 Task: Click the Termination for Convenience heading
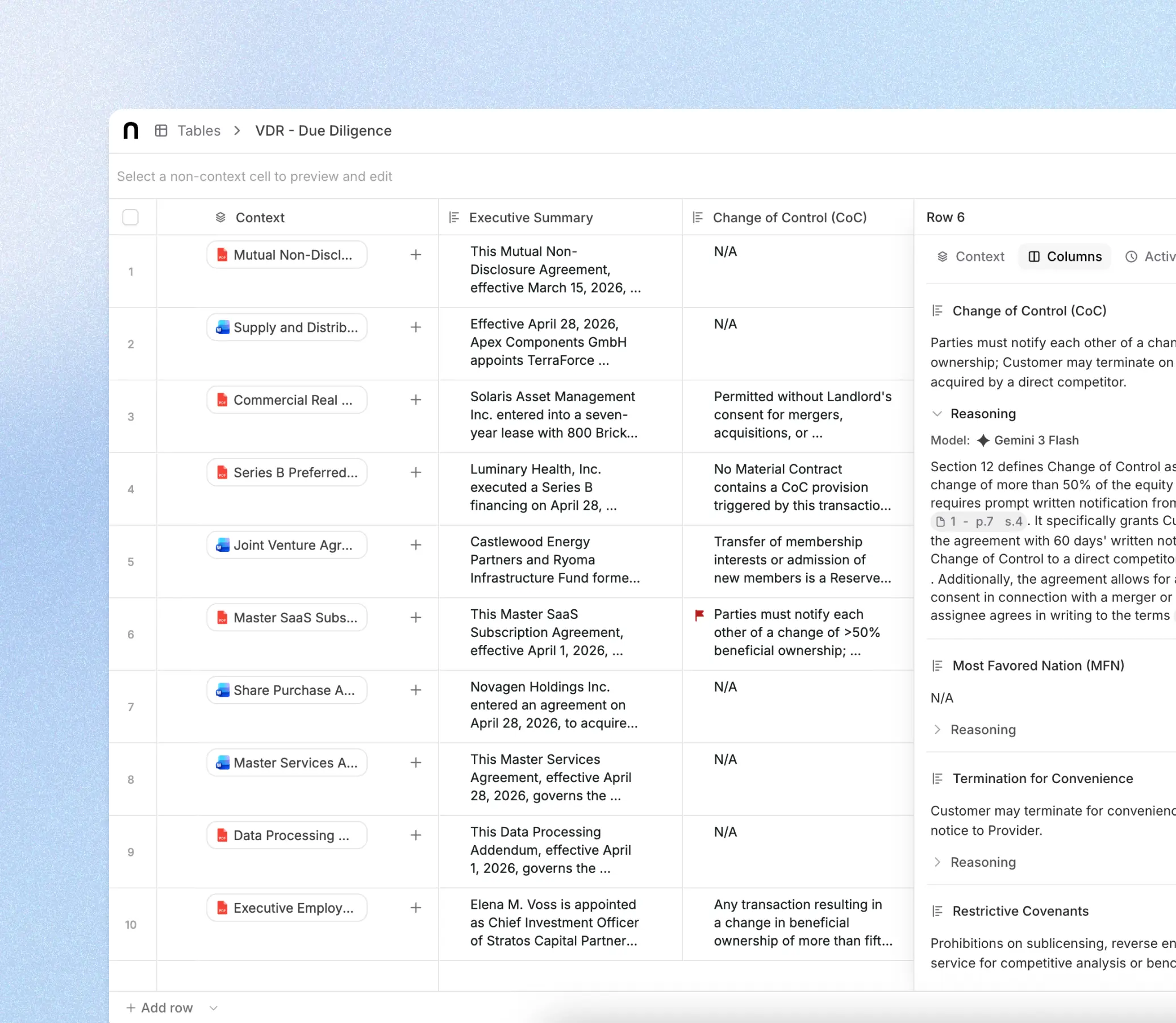click(1042, 779)
